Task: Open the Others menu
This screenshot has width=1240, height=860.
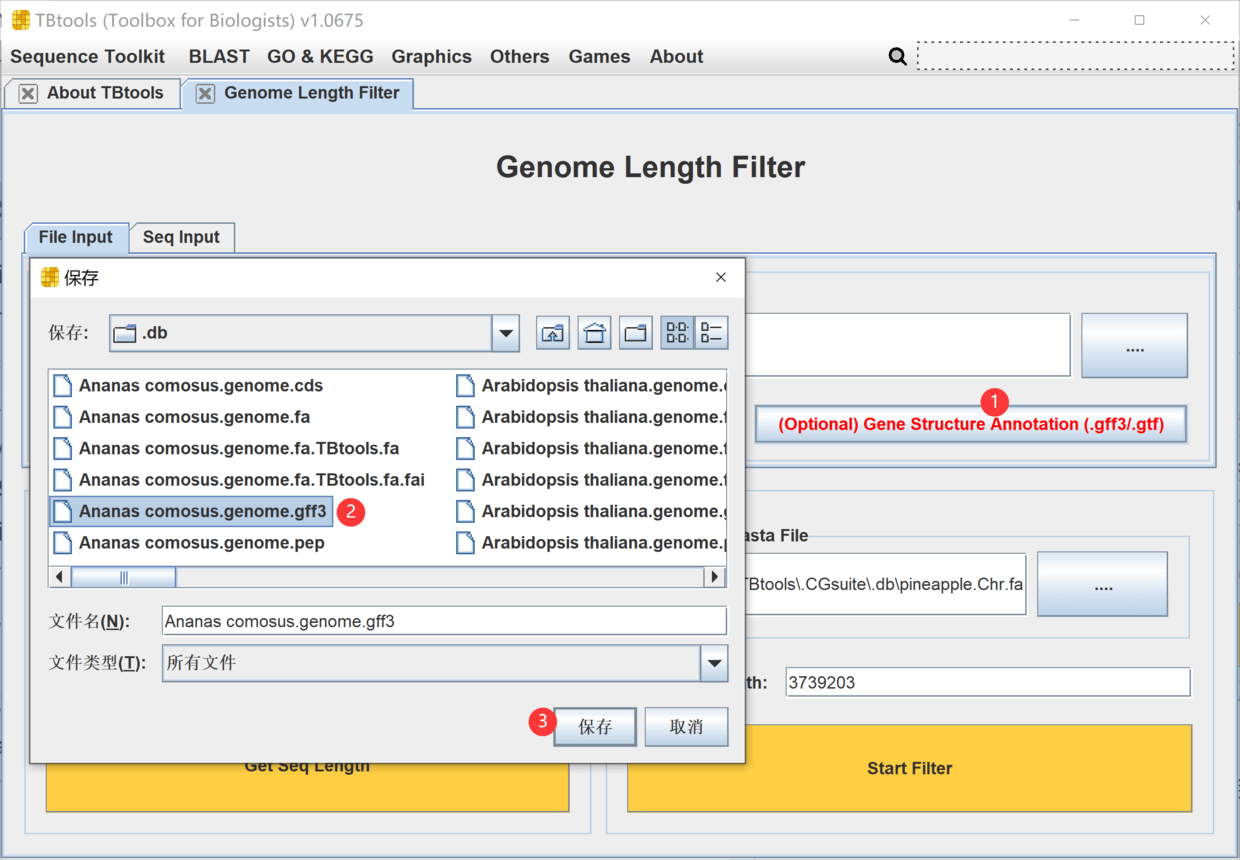Action: pos(519,57)
